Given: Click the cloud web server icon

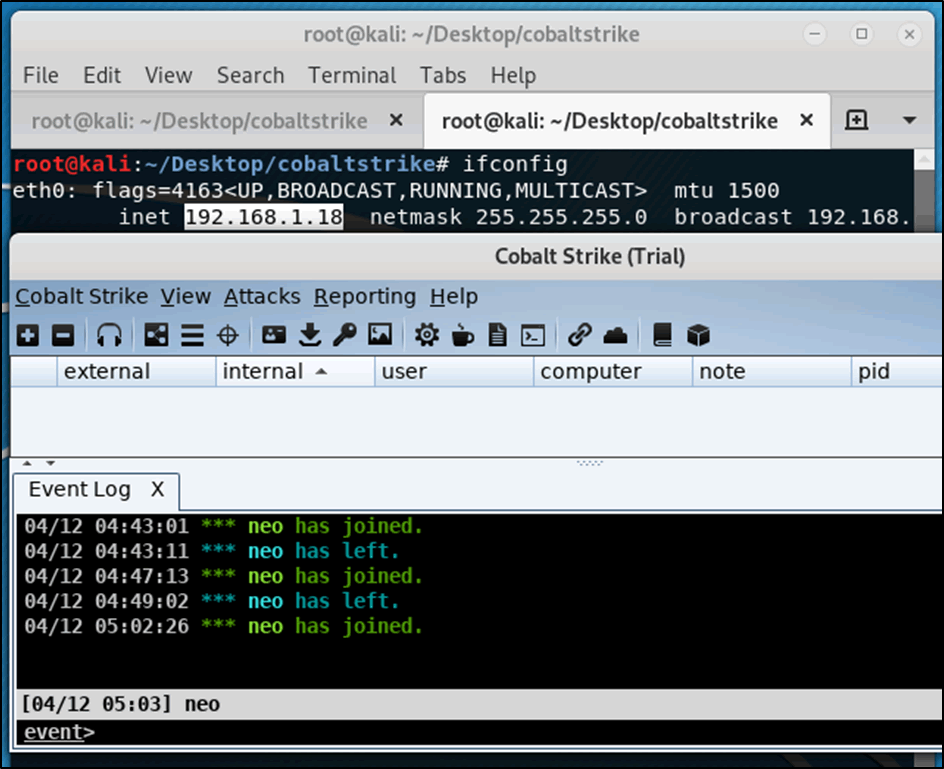Looking at the screenshot, I should coord(615,335).
